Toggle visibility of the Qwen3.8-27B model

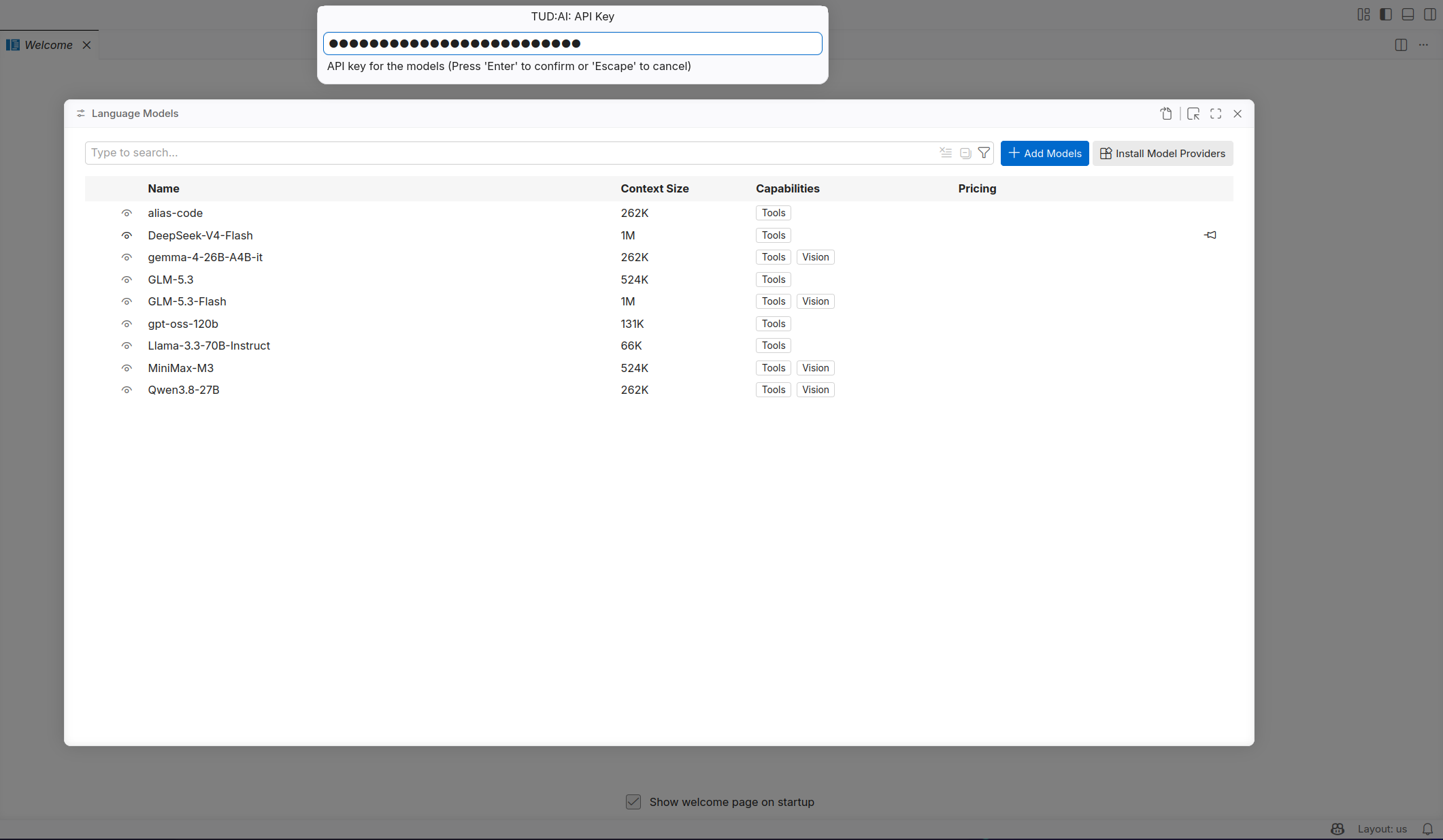127,390
